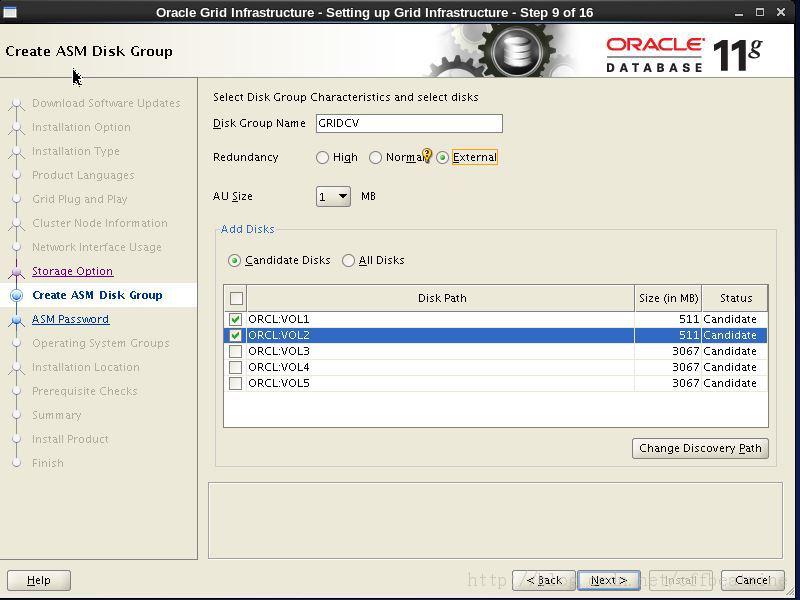Viewport: 800px width, 600px height.
Task: Uncheck the ORCL:VOL2 disk checkbox
Action: coord(235,335)
